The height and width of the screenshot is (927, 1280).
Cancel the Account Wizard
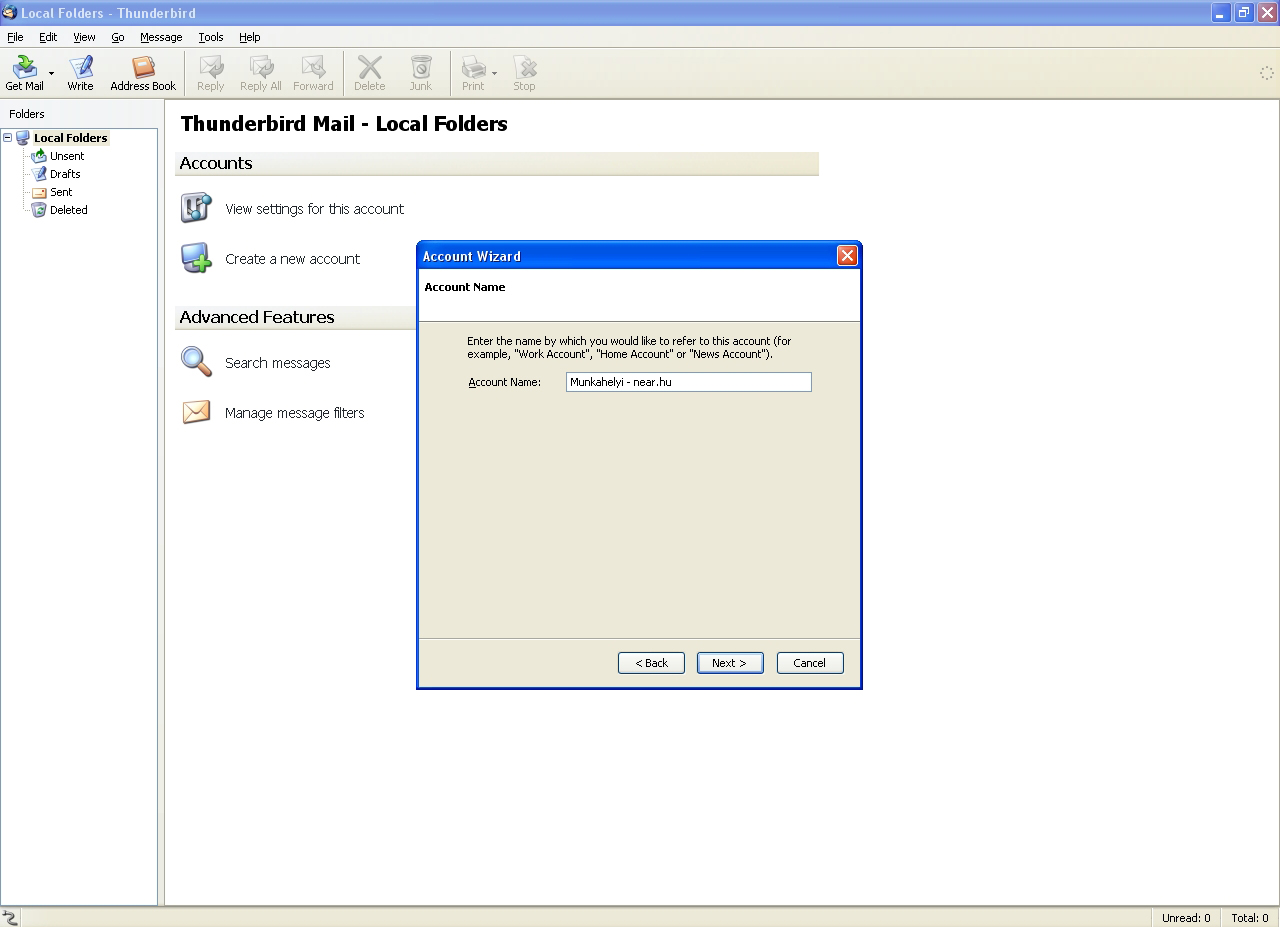(x=810, y=663)
